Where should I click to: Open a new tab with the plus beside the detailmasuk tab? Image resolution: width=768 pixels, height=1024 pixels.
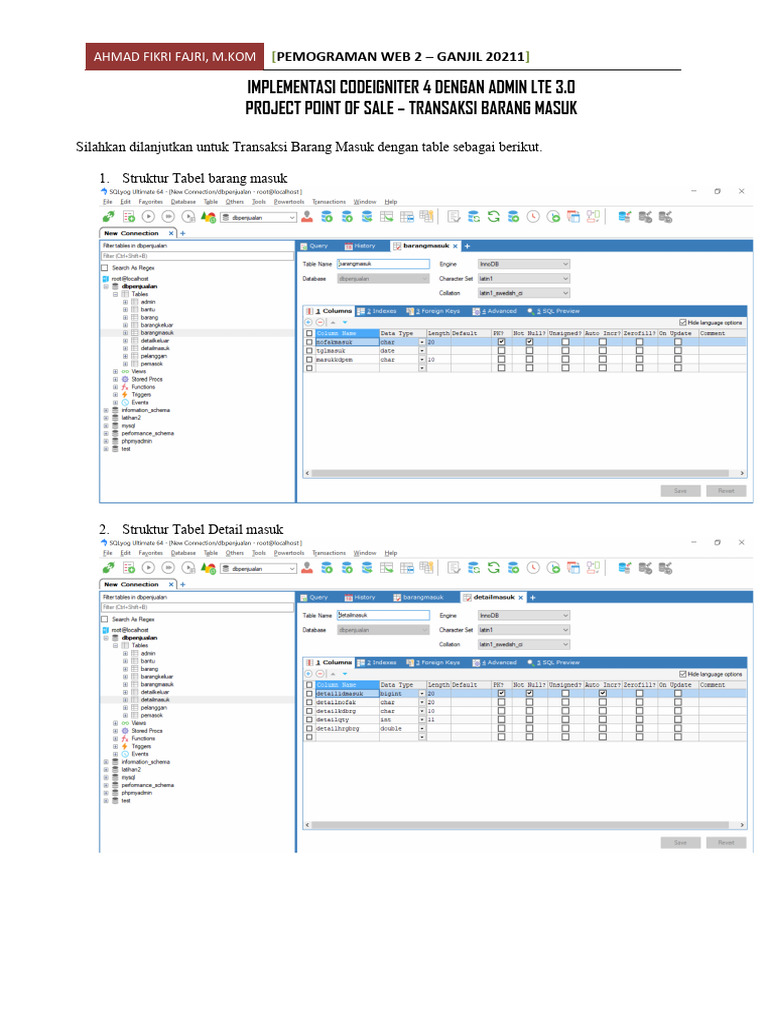point(533,598)
